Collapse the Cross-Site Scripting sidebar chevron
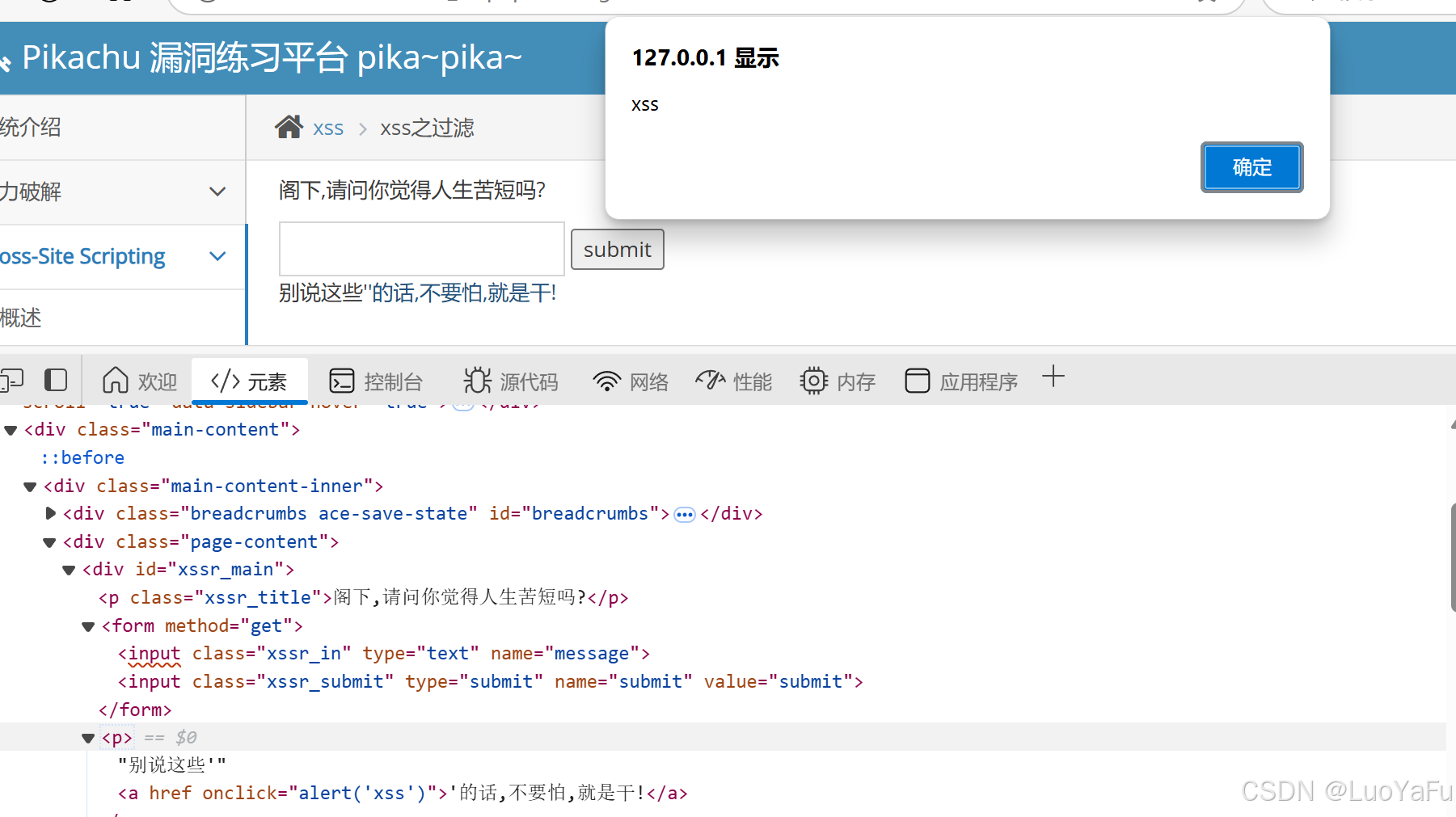Screen dimensions: 1456x817 [x=217, y=256]
